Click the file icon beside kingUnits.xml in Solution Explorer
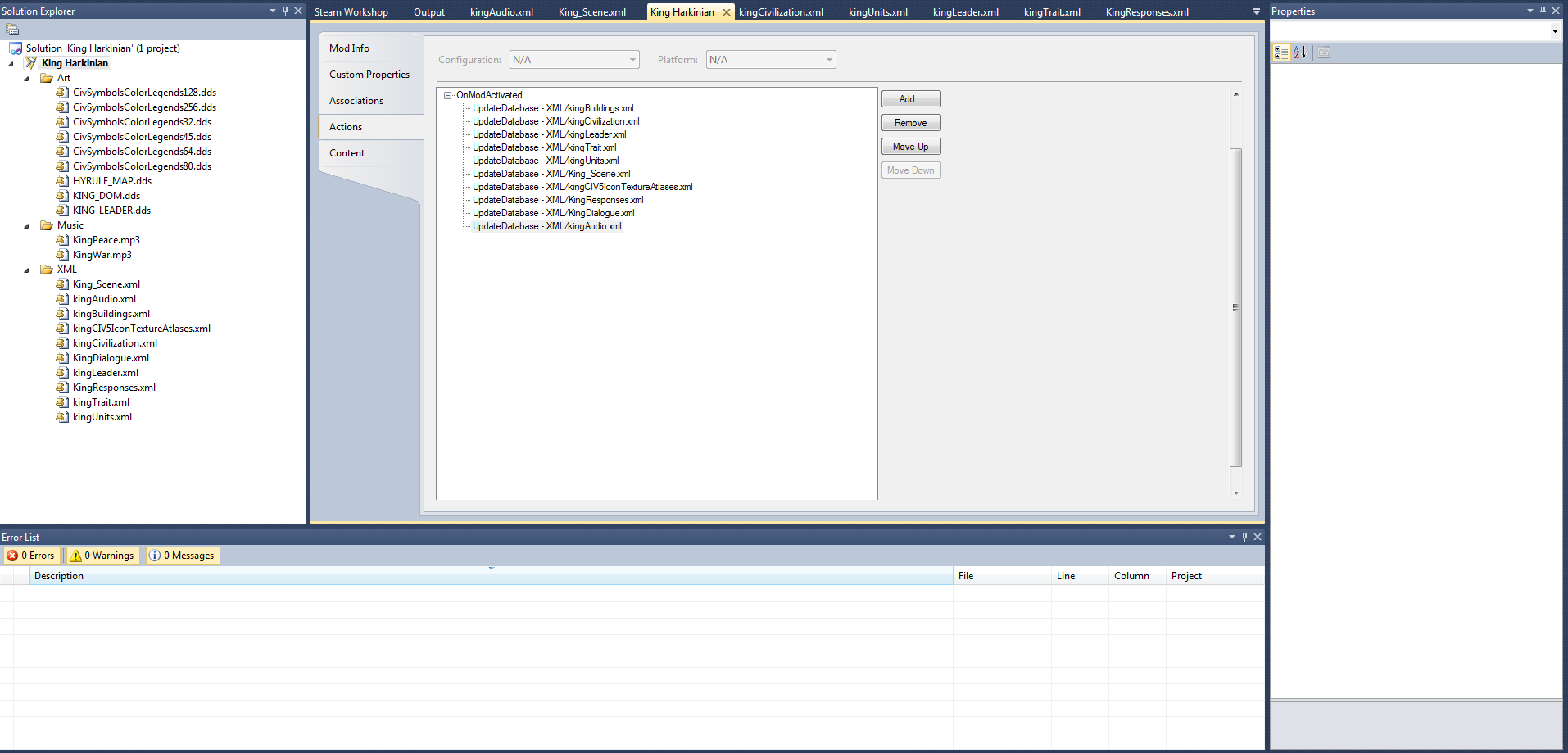Viewport: 1568px width, 753px height. pos(62,417)
